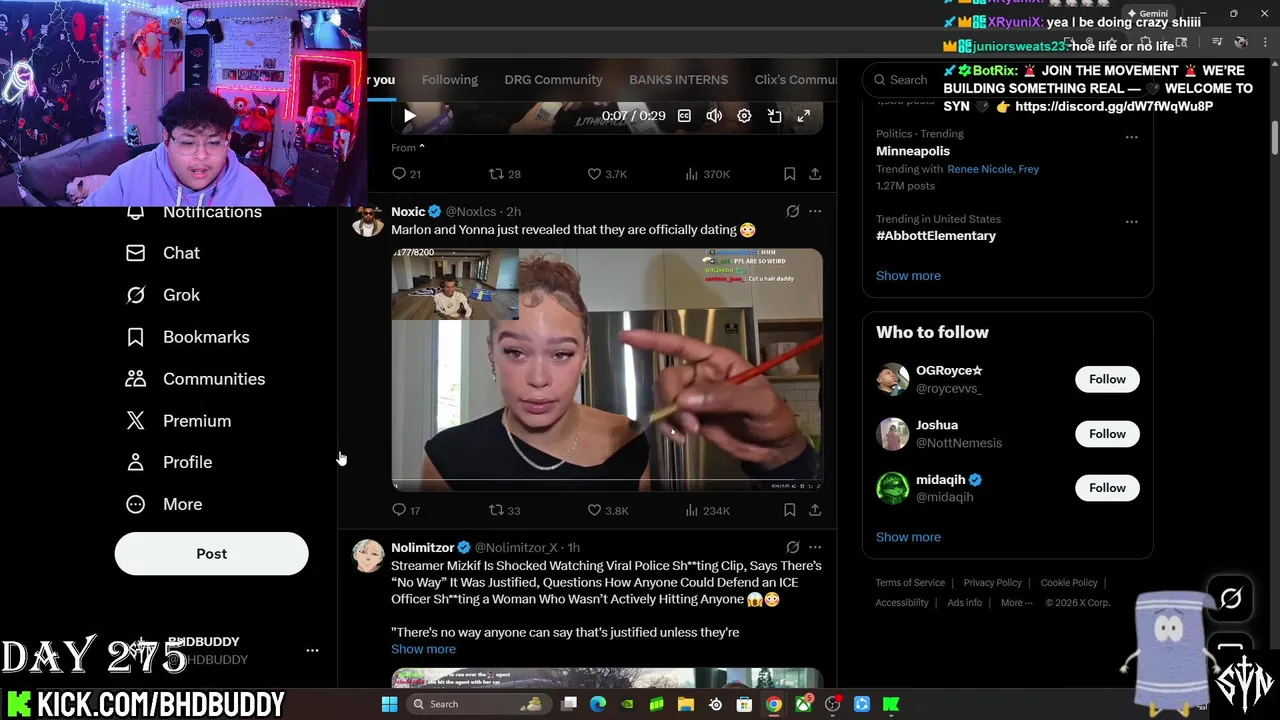Follow OGRoyce
1280x720 pixels.
pos(1107,379)
